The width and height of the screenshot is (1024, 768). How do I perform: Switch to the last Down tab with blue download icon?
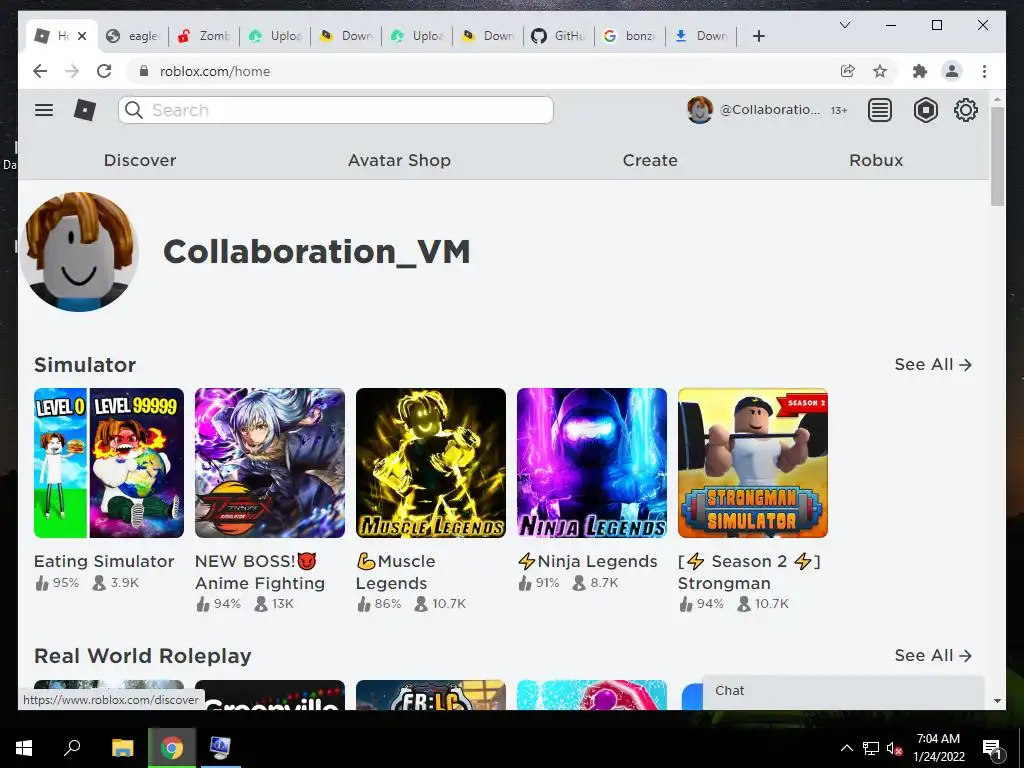pos(701,36)
